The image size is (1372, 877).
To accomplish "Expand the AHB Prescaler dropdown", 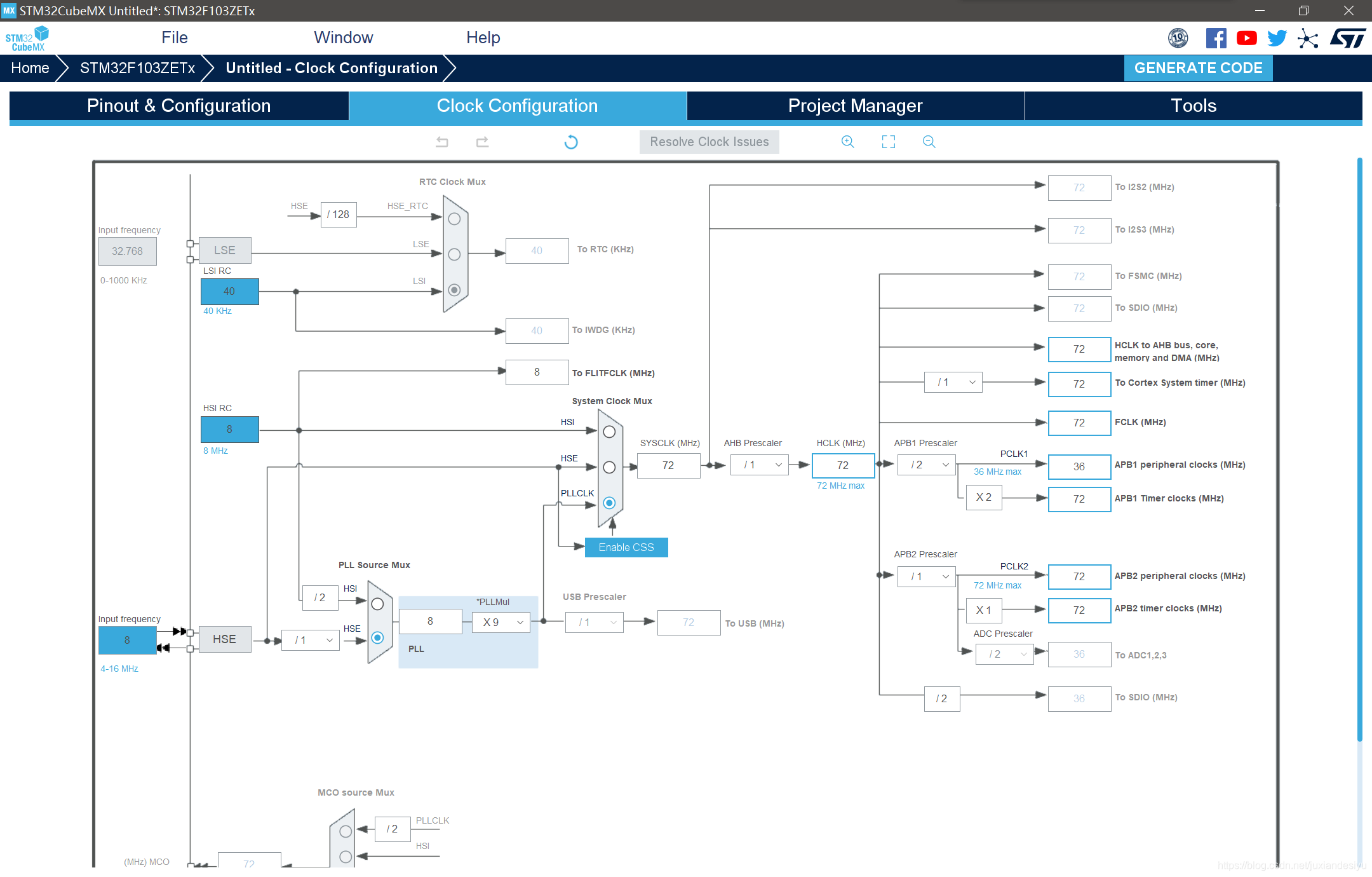I will 760,465.
